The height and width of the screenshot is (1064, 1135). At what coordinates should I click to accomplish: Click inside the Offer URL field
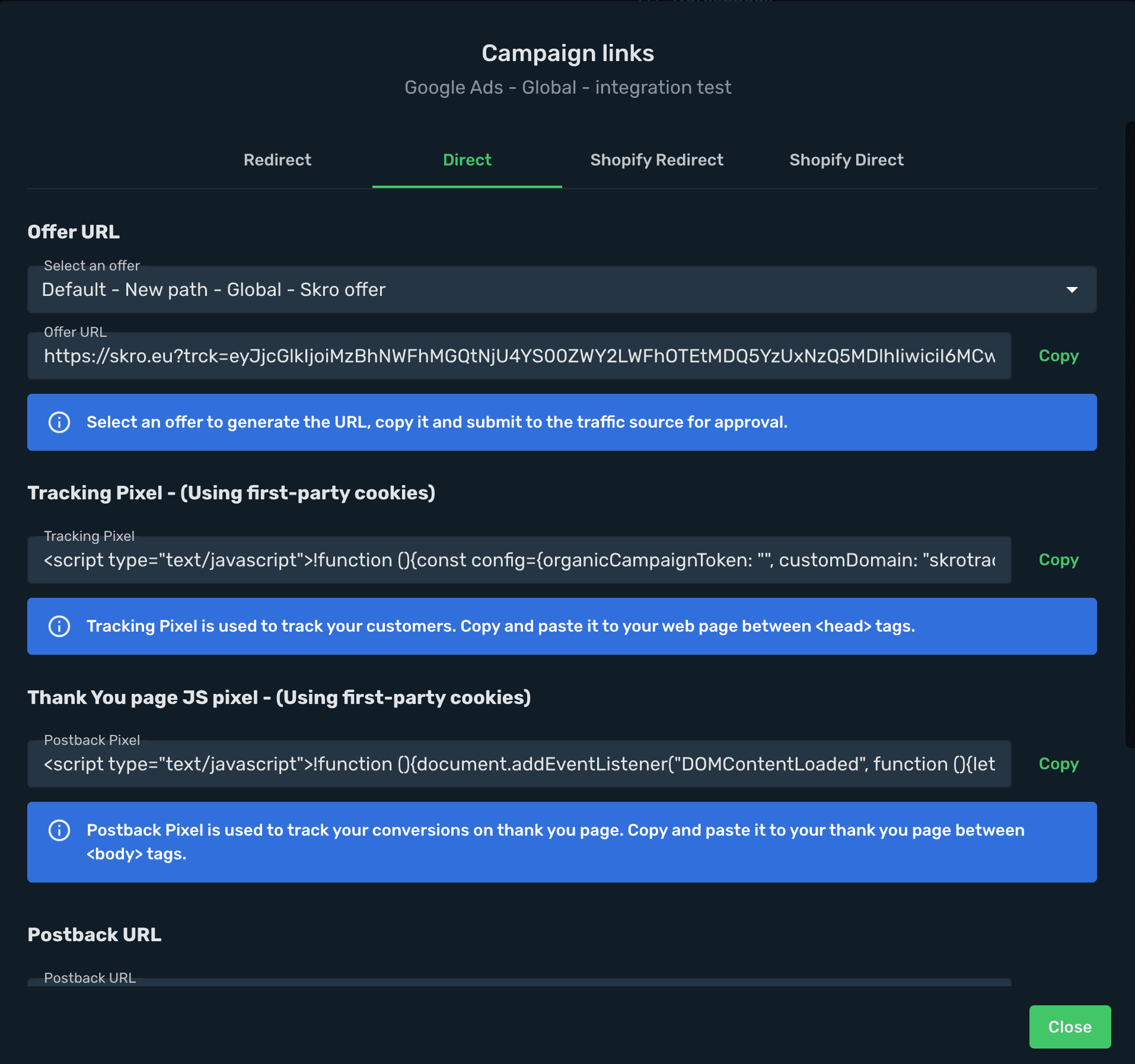coord(519,356)
